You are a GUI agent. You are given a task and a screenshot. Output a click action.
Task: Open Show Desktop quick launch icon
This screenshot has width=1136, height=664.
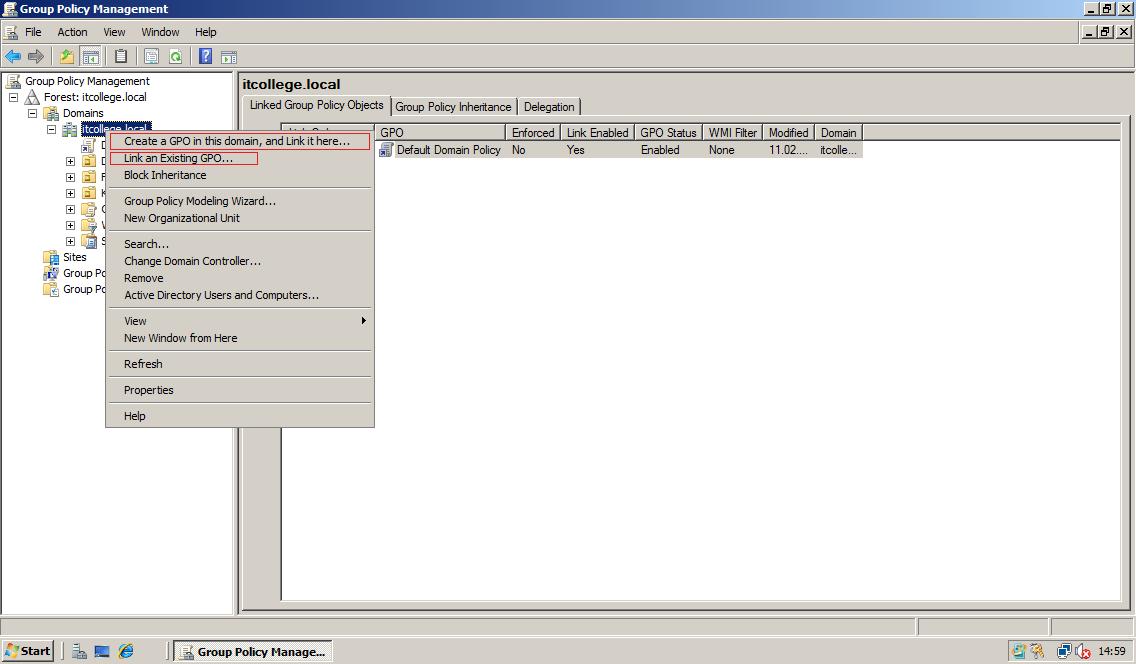102,651
